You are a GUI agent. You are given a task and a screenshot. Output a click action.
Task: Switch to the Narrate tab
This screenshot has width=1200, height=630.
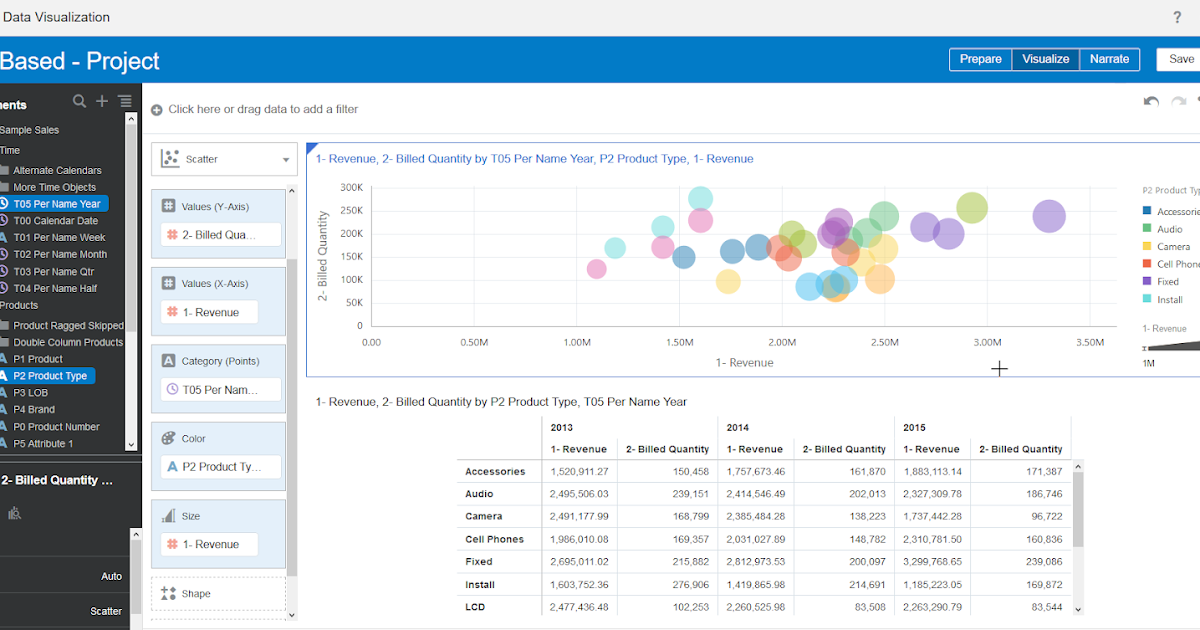pos(1109,59)
